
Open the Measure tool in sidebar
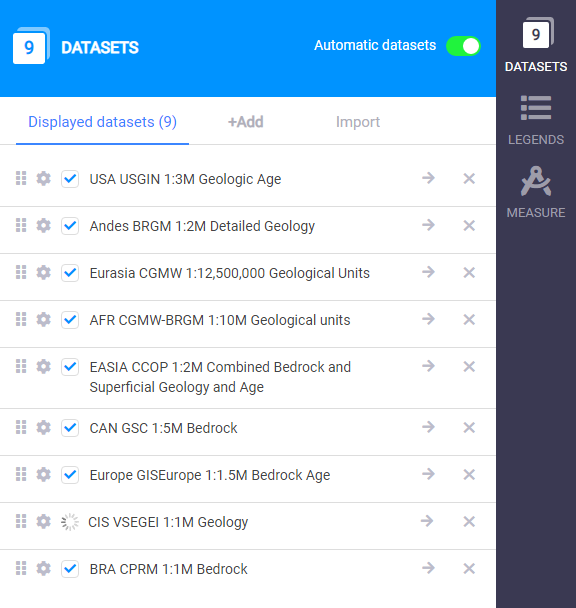(x=536, y=192)
